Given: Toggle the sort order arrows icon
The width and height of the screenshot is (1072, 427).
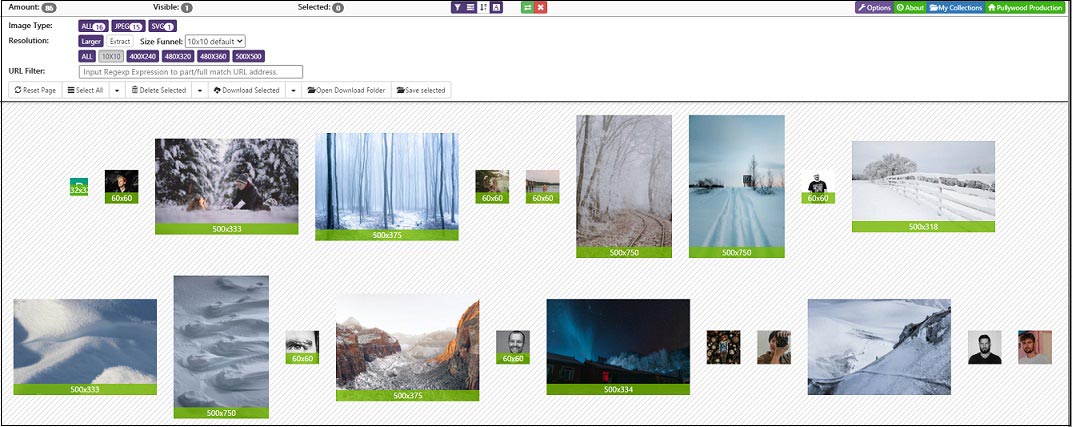Looking at the screenshot, I should (x=483, y=8).
